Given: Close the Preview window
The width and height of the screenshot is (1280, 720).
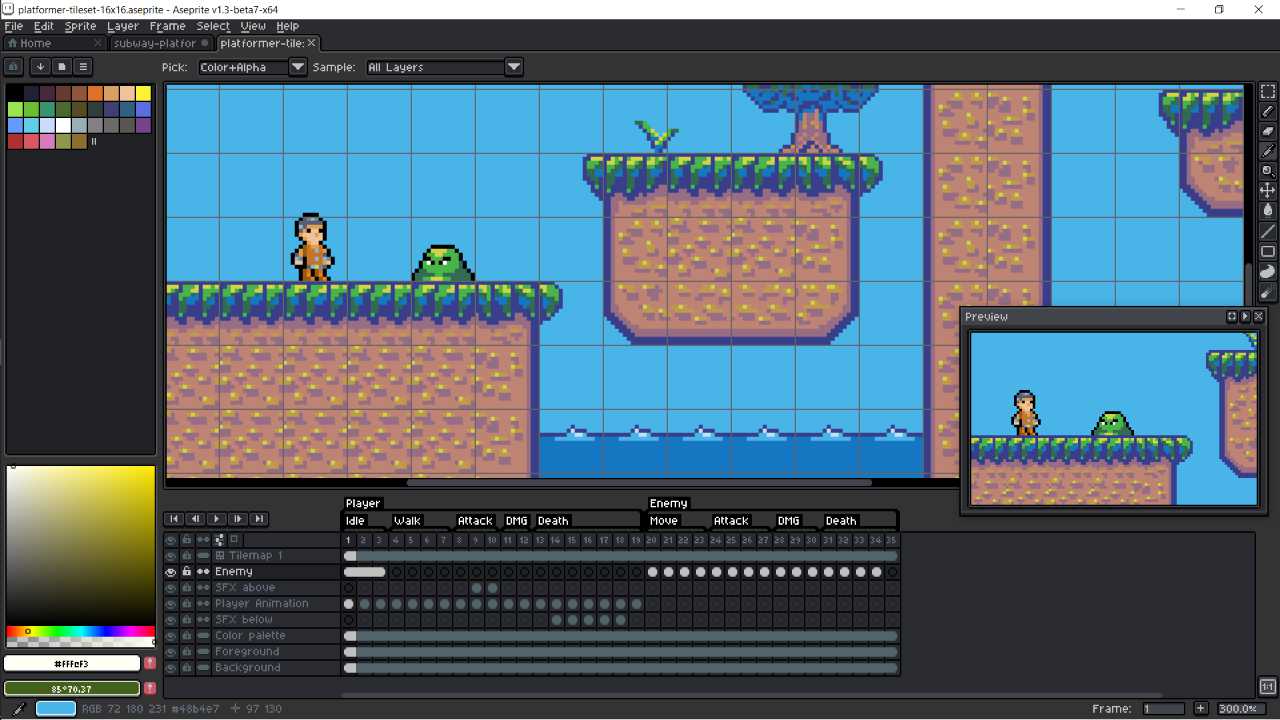Looking at the screenshot, I should (1258, 316).
